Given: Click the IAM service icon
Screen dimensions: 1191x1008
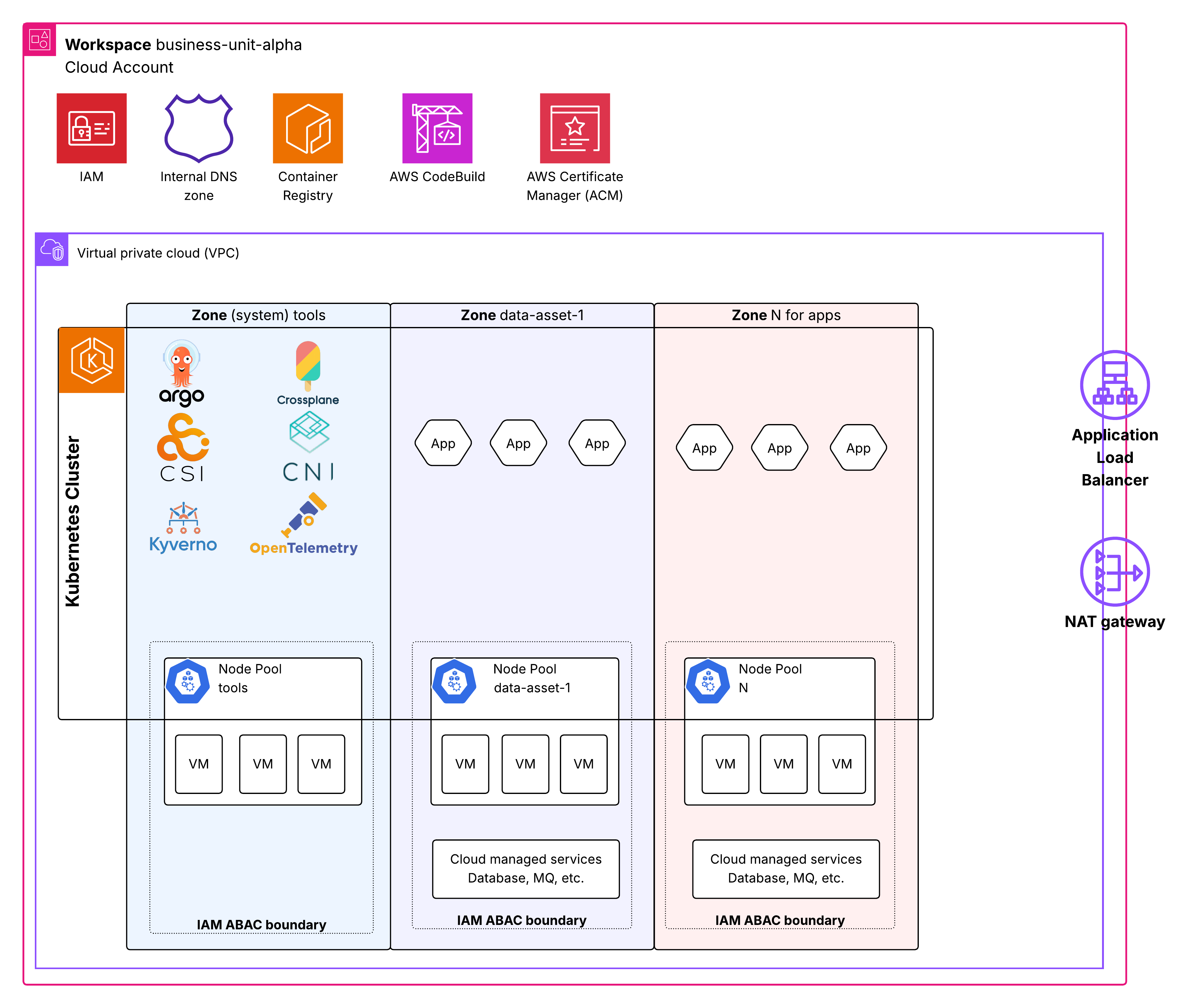Looking at the screenshot, I should coord(91,128).
